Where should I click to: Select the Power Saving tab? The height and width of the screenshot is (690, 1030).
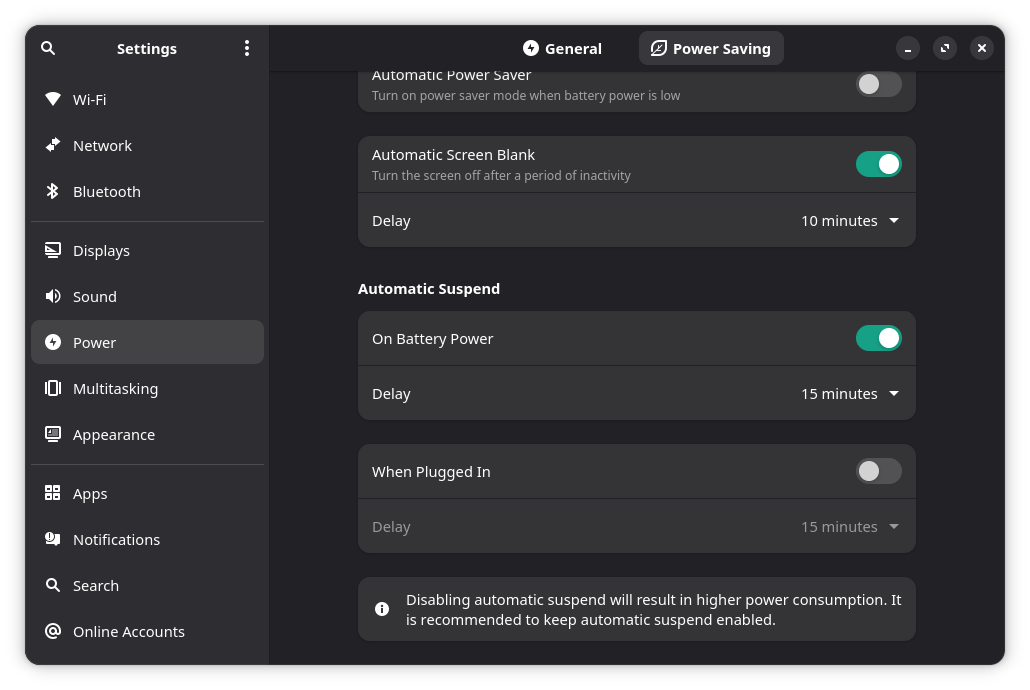(x=711, y=48)
